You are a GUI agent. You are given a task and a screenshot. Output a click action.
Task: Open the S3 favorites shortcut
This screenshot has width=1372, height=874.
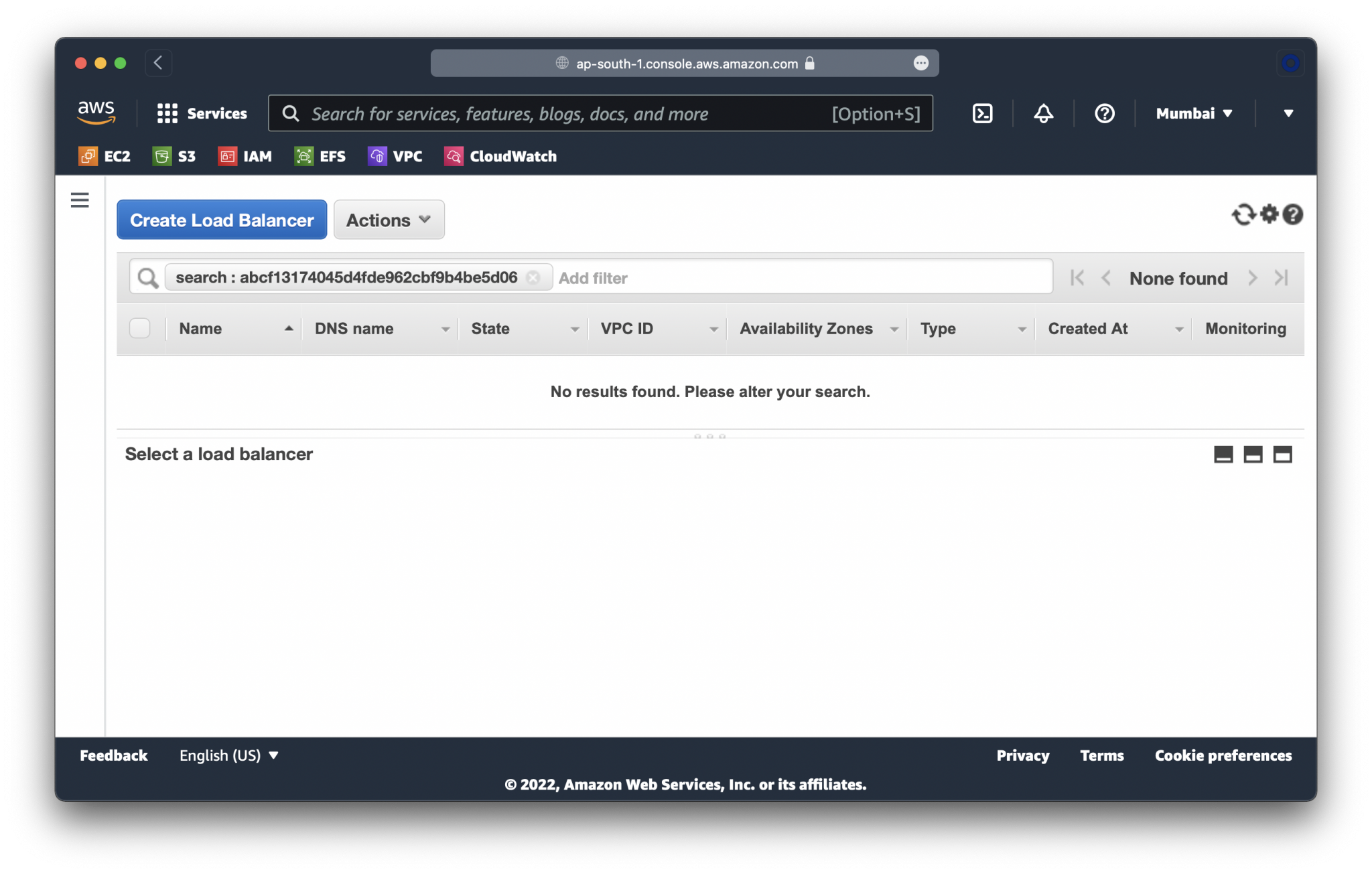tap(174, 156)
